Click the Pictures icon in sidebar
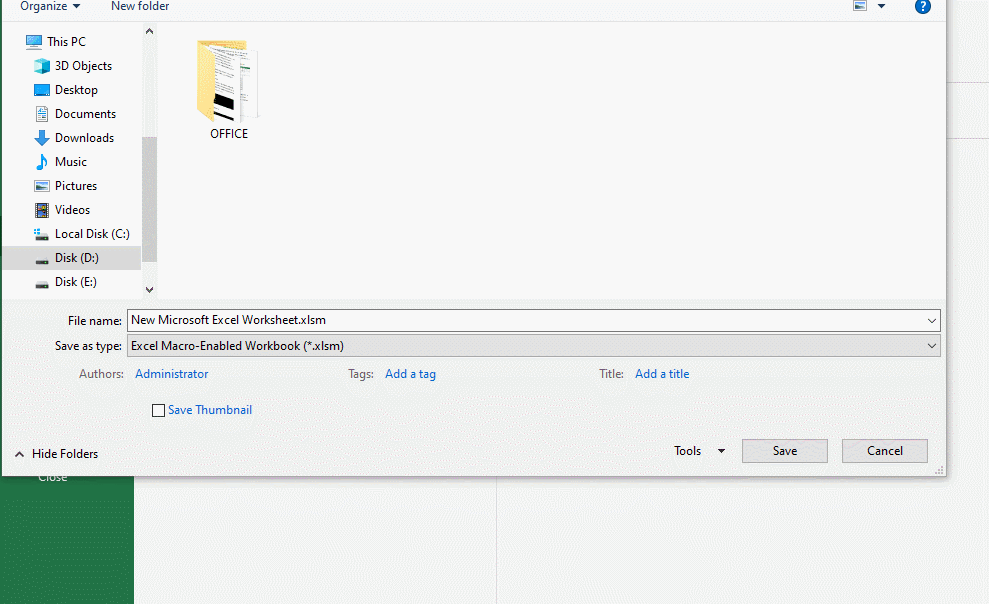The image size is (989, 604). [42, 186]
